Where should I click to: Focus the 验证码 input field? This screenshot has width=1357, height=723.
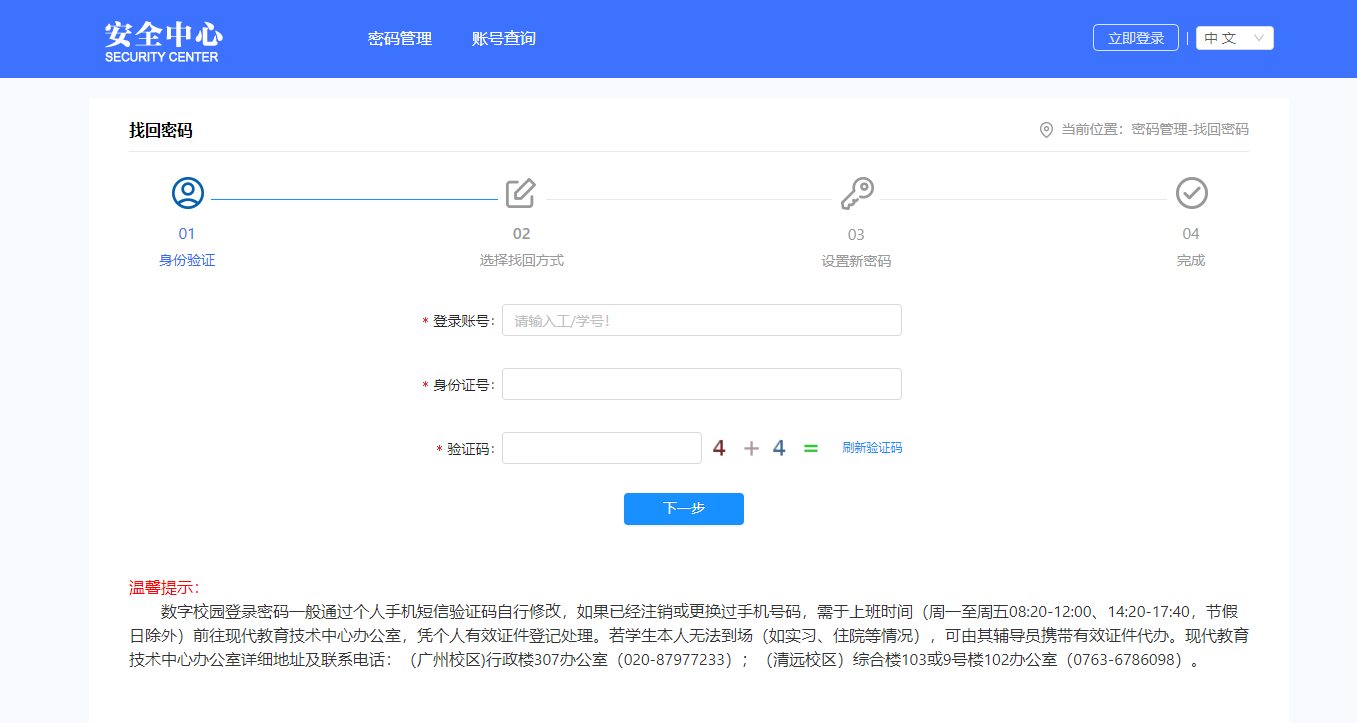(601, 448)
